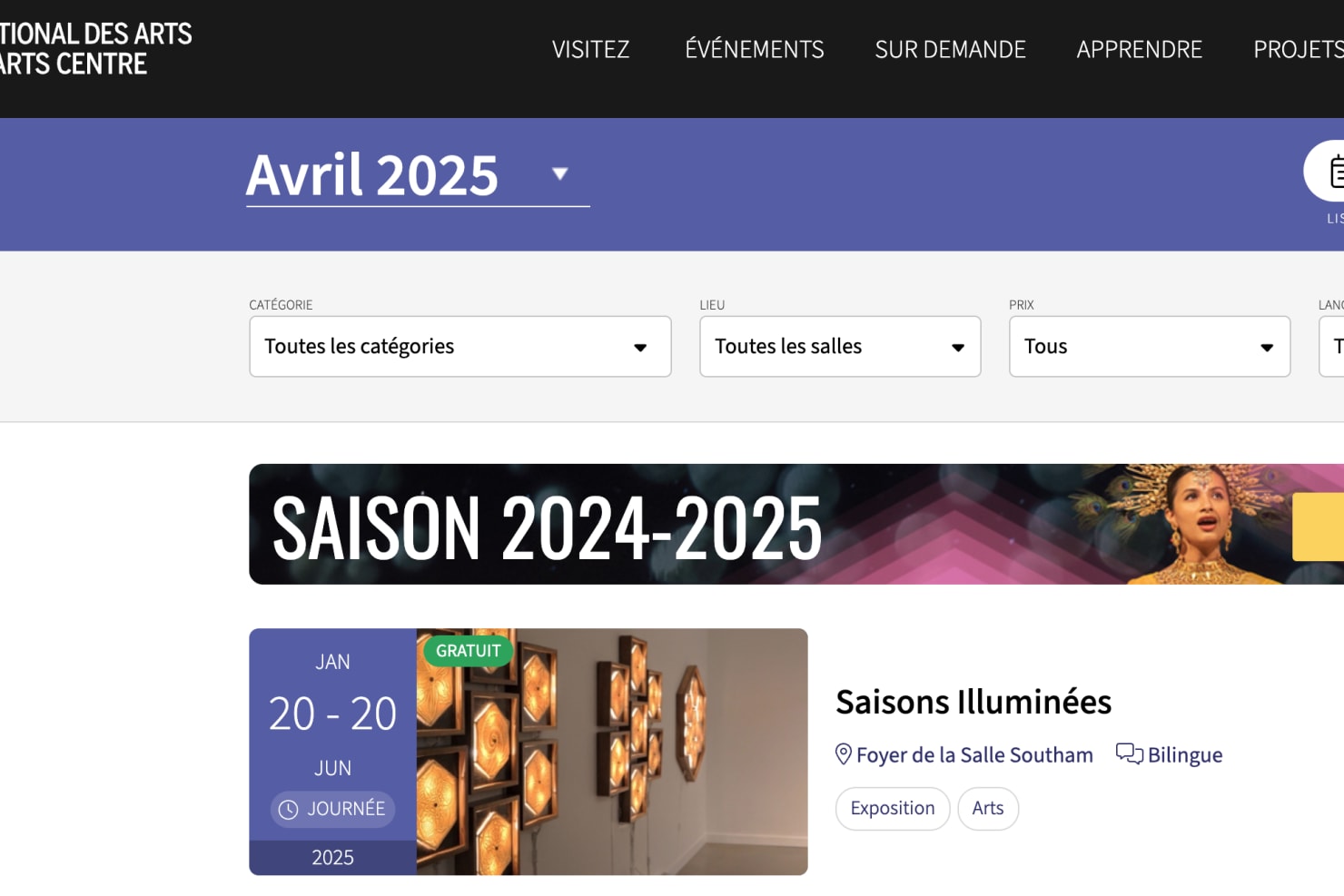
Task: Open the PROJETS menu
Action: click(x=1299, y=49)
